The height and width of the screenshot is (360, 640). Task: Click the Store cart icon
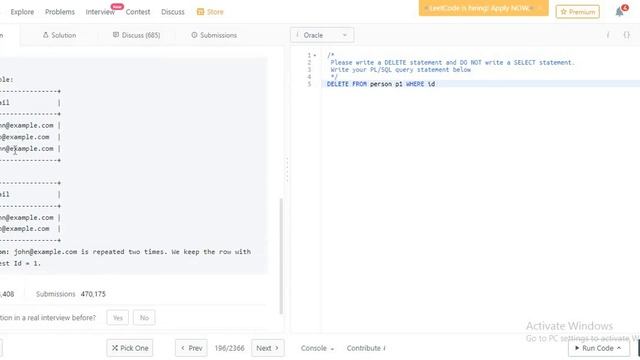click(200, 12)
